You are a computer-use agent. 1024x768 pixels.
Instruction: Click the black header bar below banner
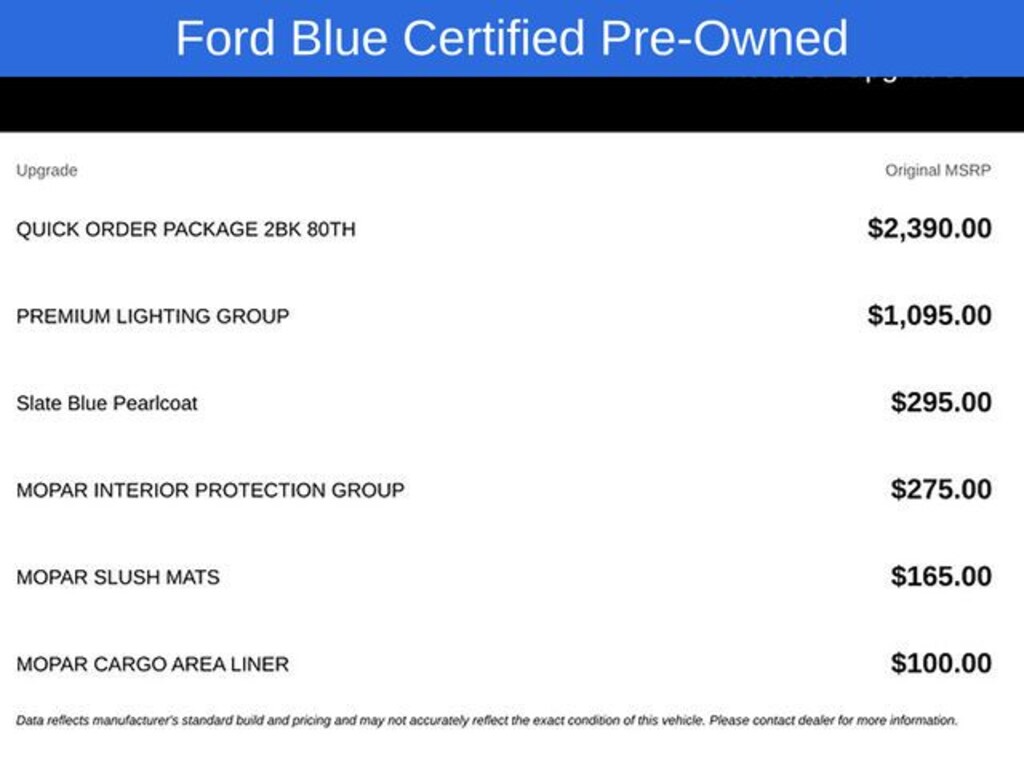coord(512,104)
